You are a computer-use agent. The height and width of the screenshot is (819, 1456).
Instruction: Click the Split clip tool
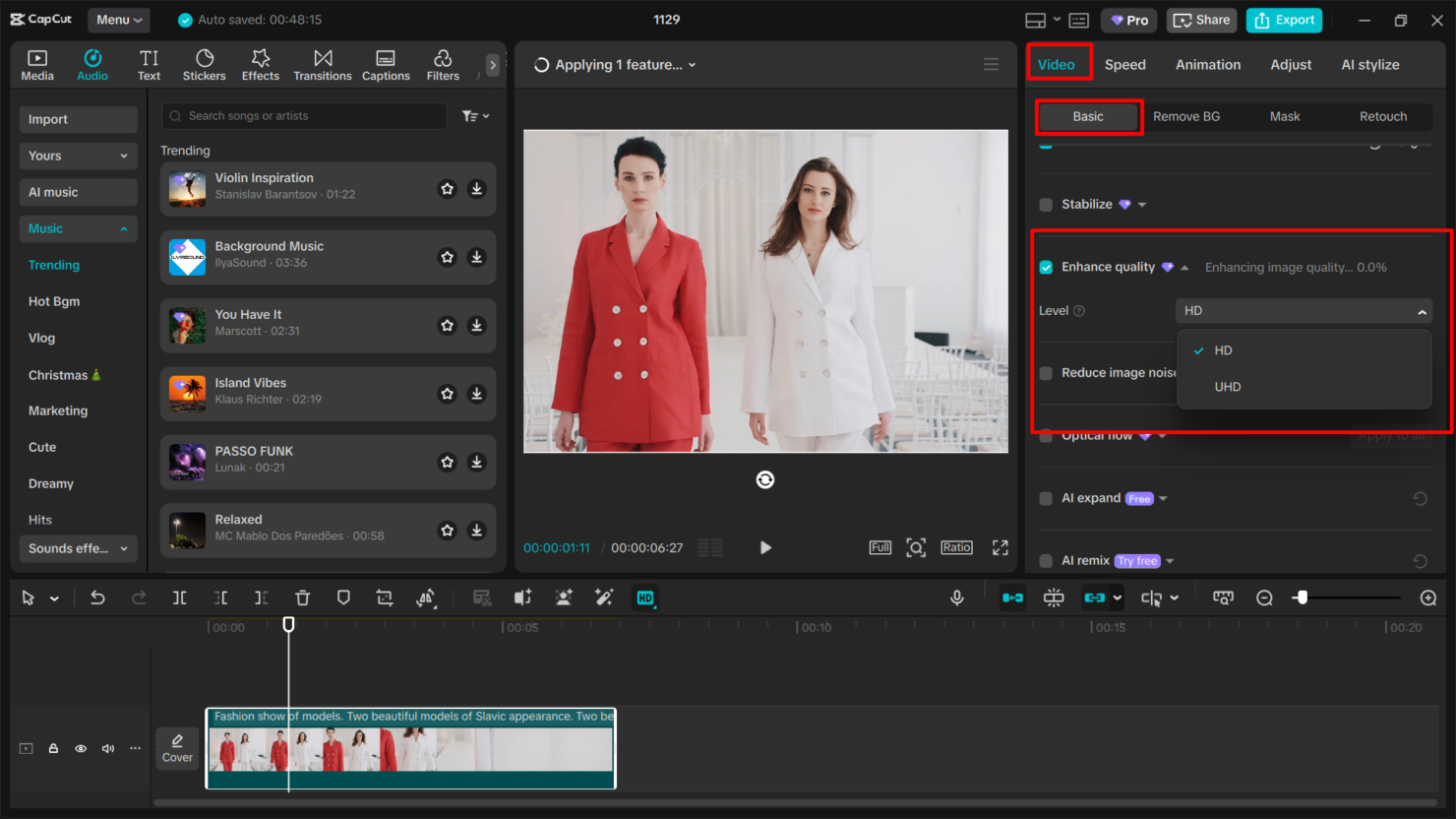(x=180, y=597)
